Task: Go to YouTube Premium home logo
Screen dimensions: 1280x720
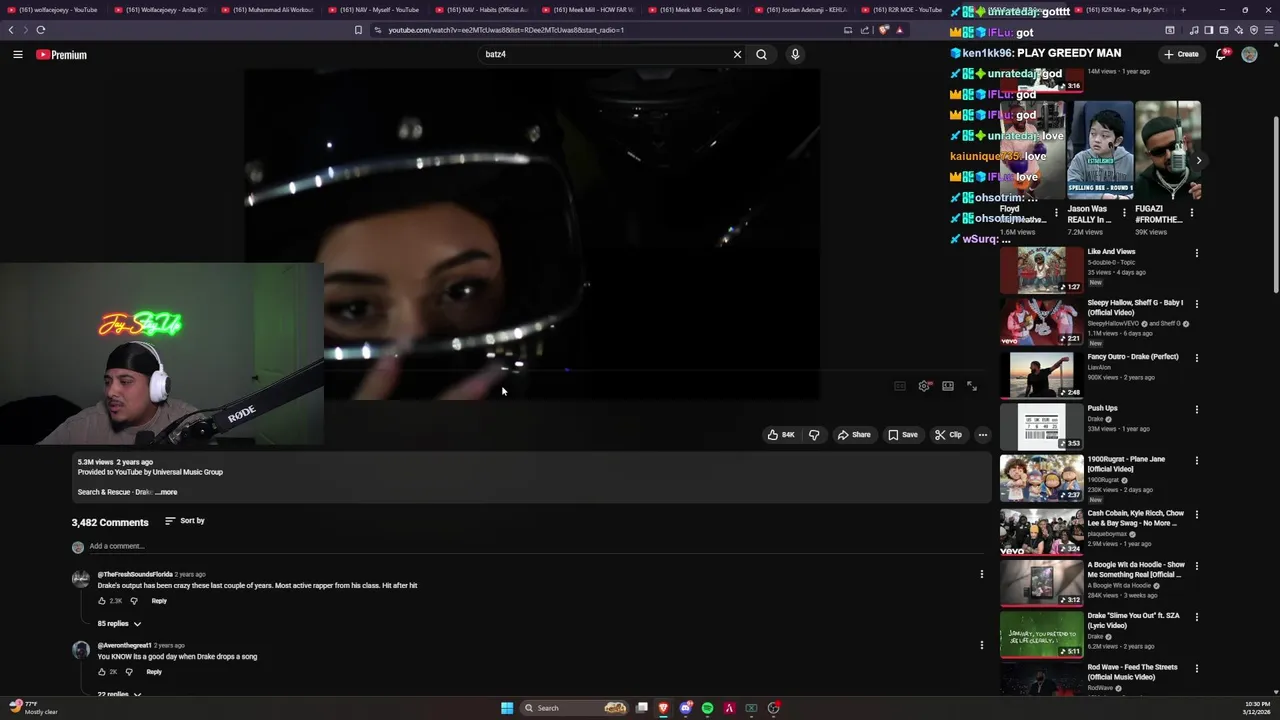Action: 62,55
